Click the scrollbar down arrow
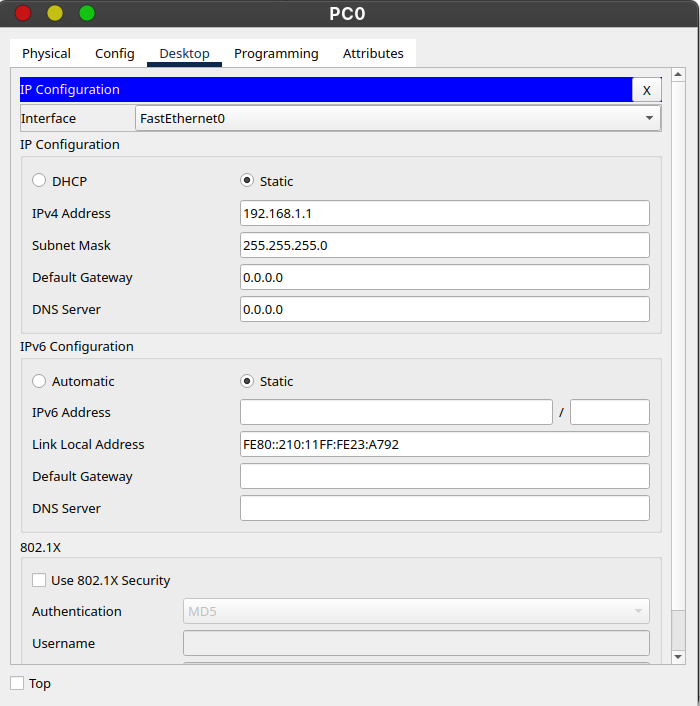The height and width of the screenshot is (706, 700). 678,656
